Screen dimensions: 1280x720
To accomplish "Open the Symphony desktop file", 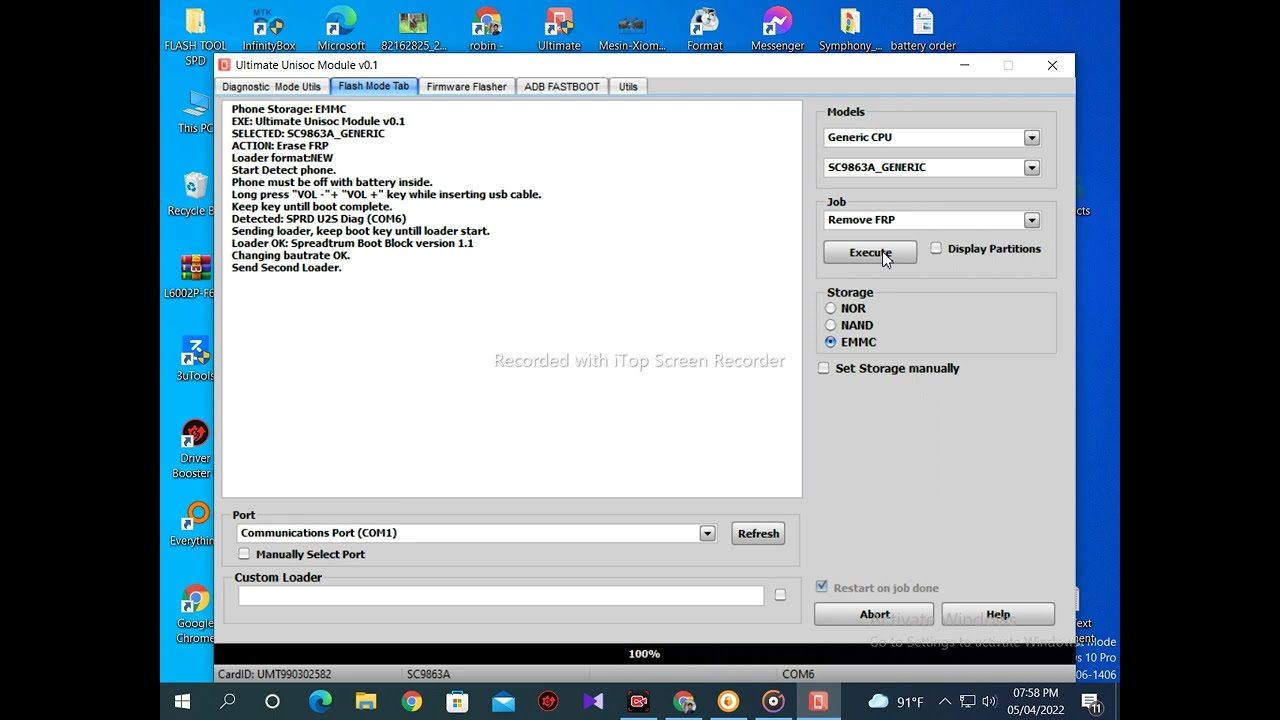I will [x=850, y=30].
